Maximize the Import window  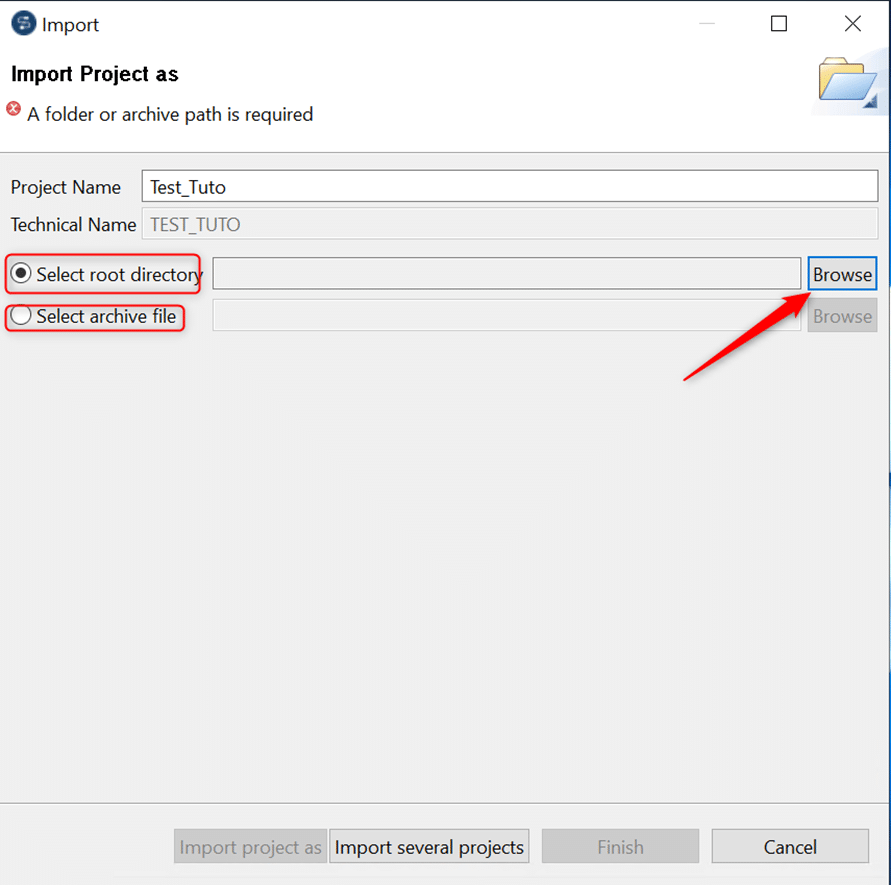click(x=778, y=24)
